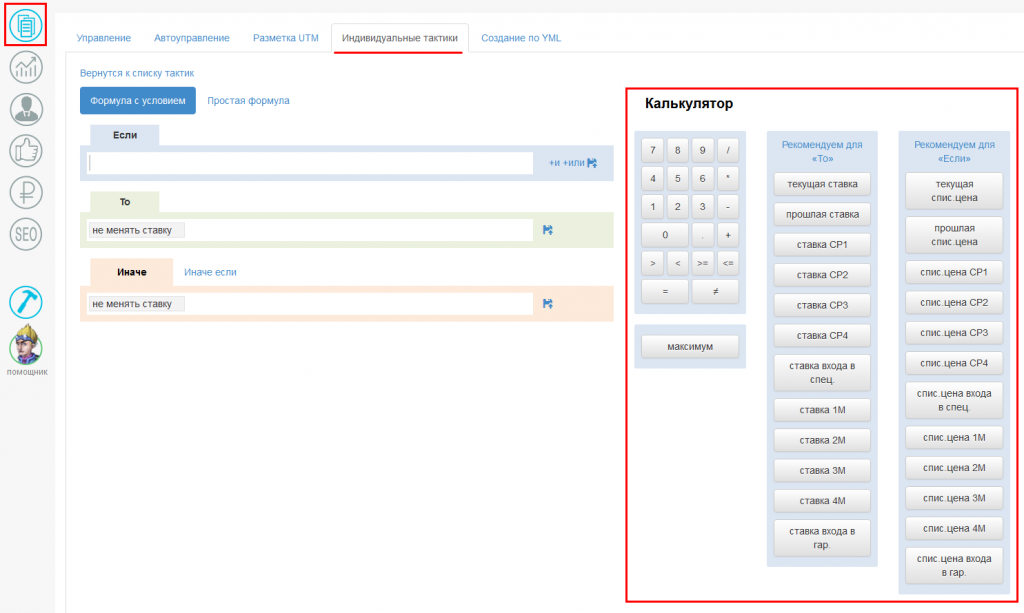Image resolution: width=1024 pixels, height=613 pixels.
Task: Insert спис.цена 2М variable
Action: coord(954,467)
